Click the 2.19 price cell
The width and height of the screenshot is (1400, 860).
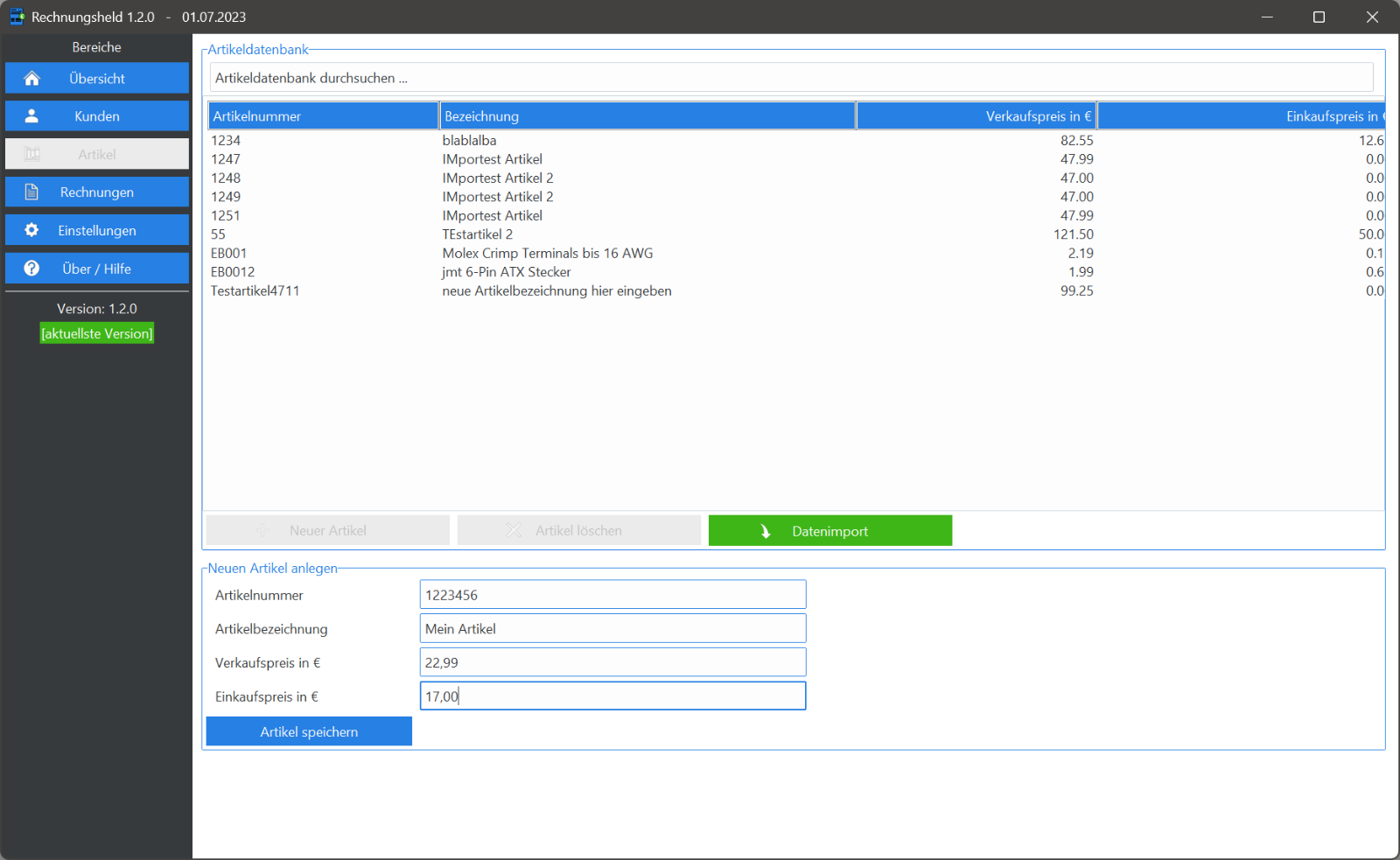[x=1081, y=253]
